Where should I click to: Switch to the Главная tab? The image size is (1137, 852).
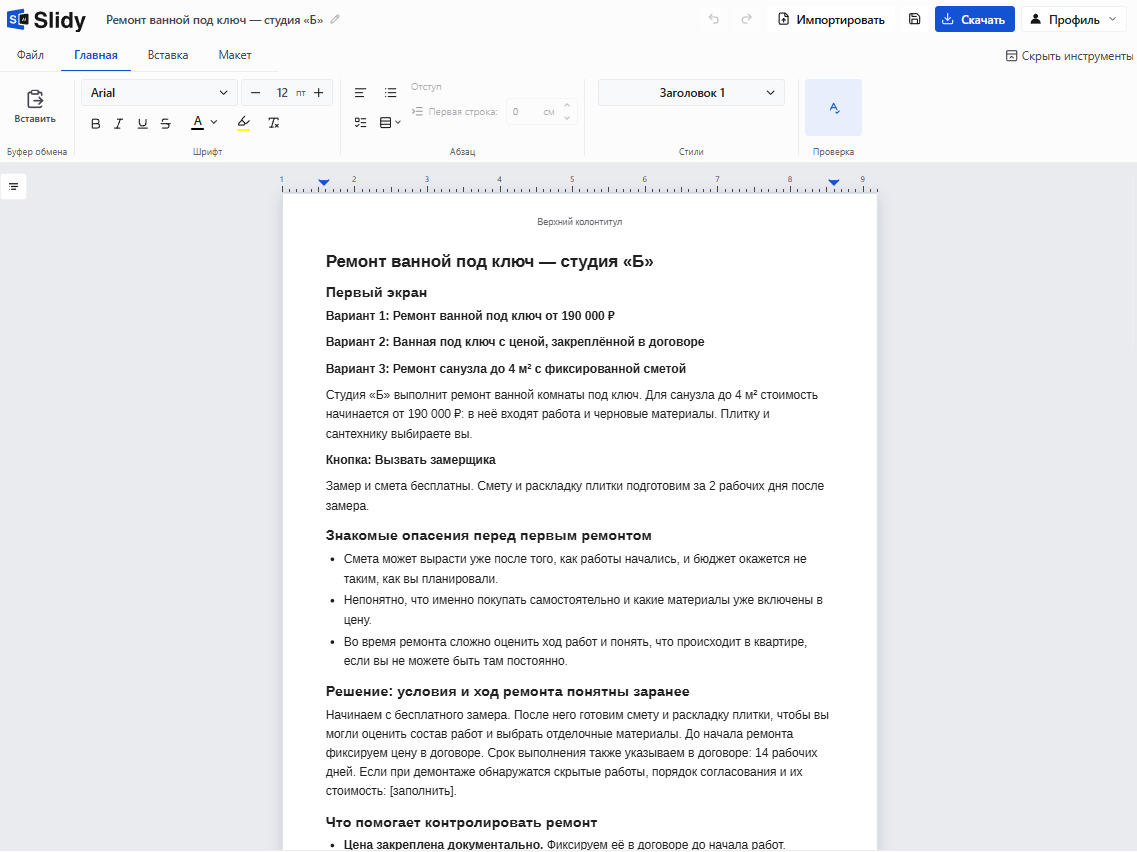(96, 55)
